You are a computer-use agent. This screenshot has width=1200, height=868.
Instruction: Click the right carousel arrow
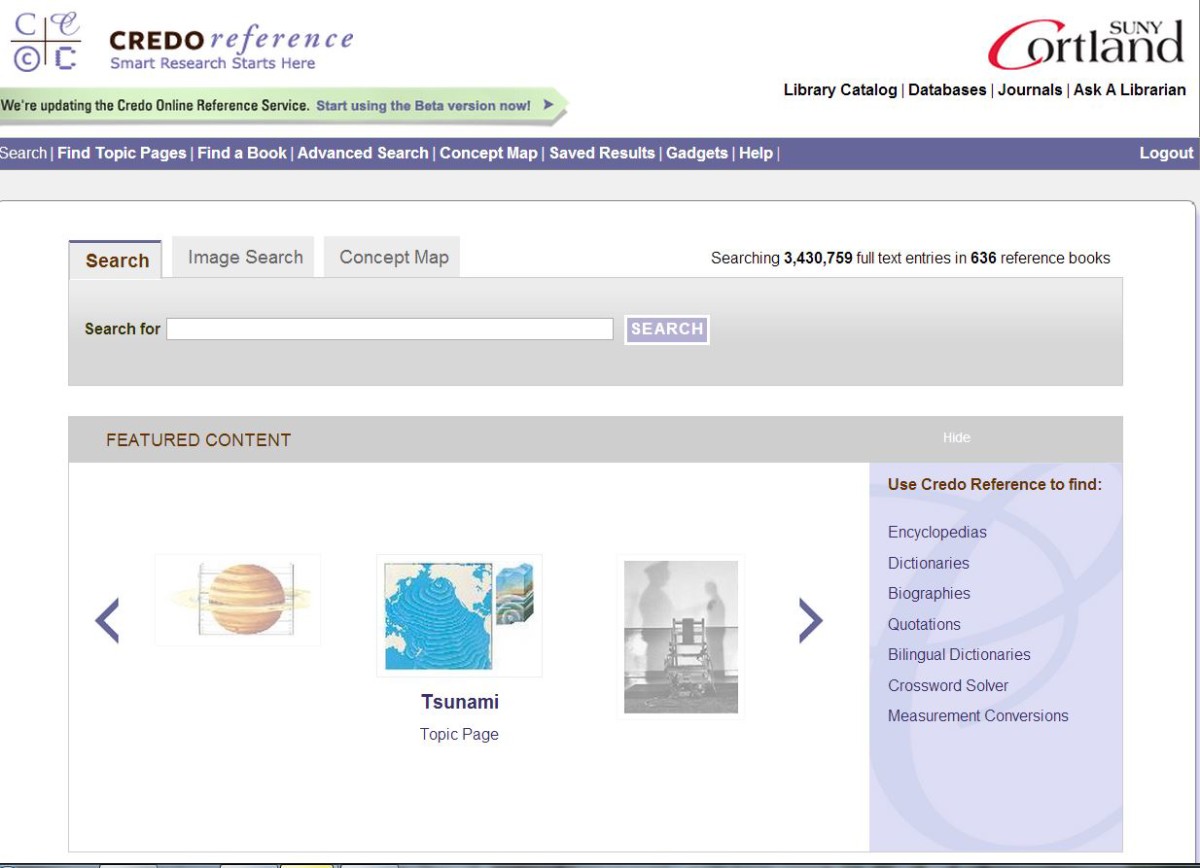[x=811, y=619]
